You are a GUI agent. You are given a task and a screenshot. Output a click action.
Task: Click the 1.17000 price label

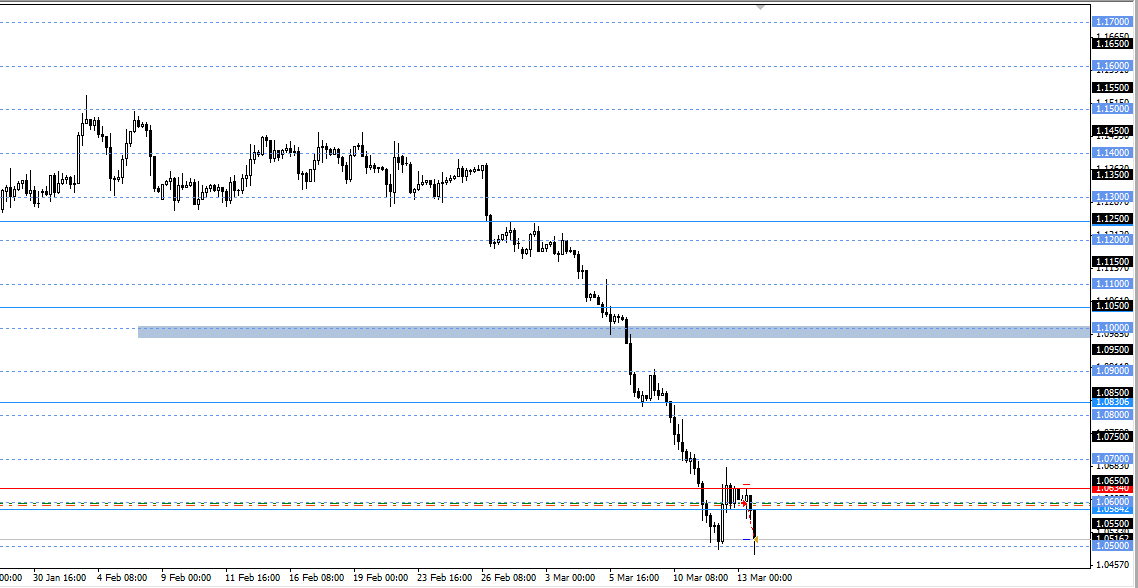click(x=1113, y=23)
